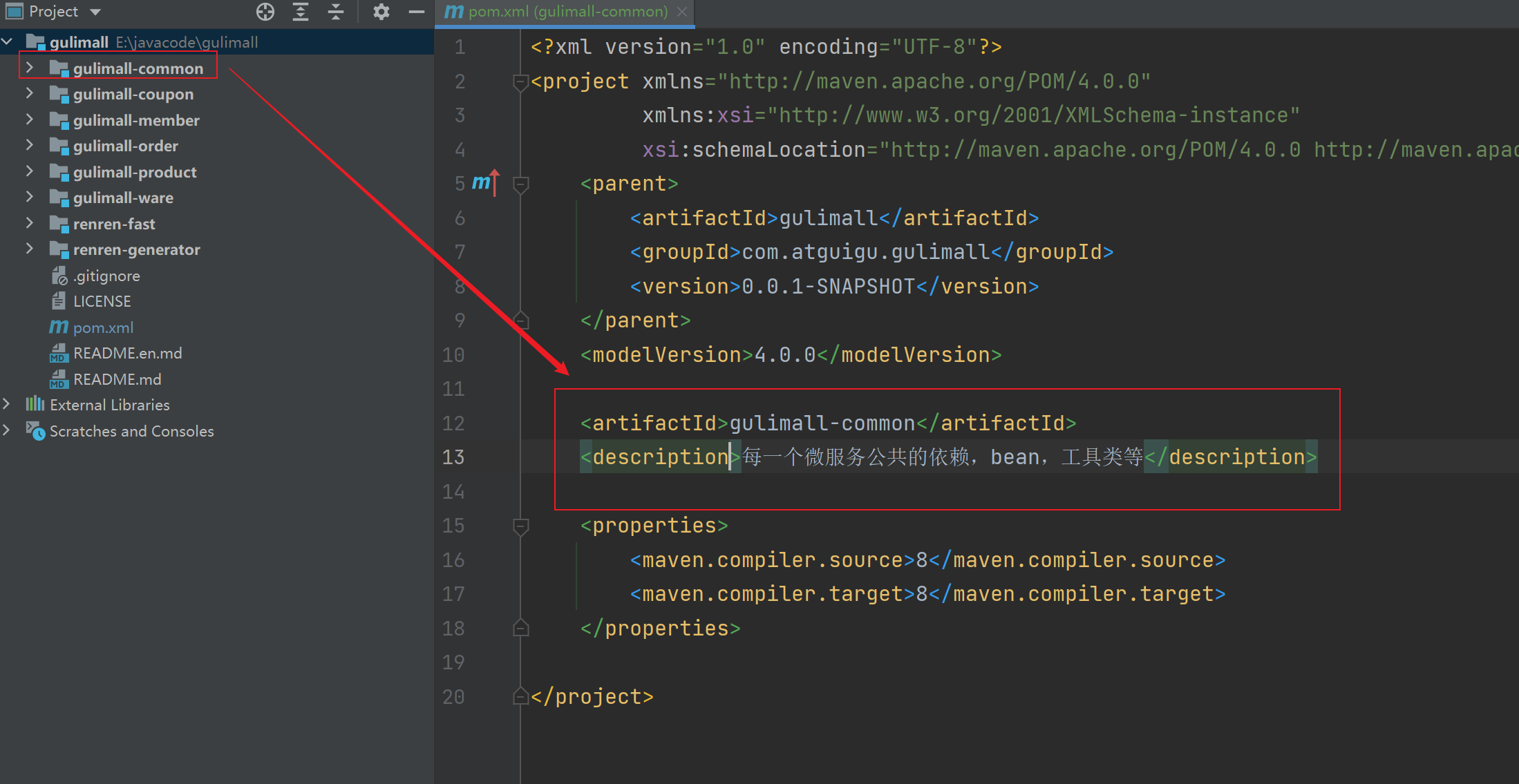Expand External Libraries node

7,404
